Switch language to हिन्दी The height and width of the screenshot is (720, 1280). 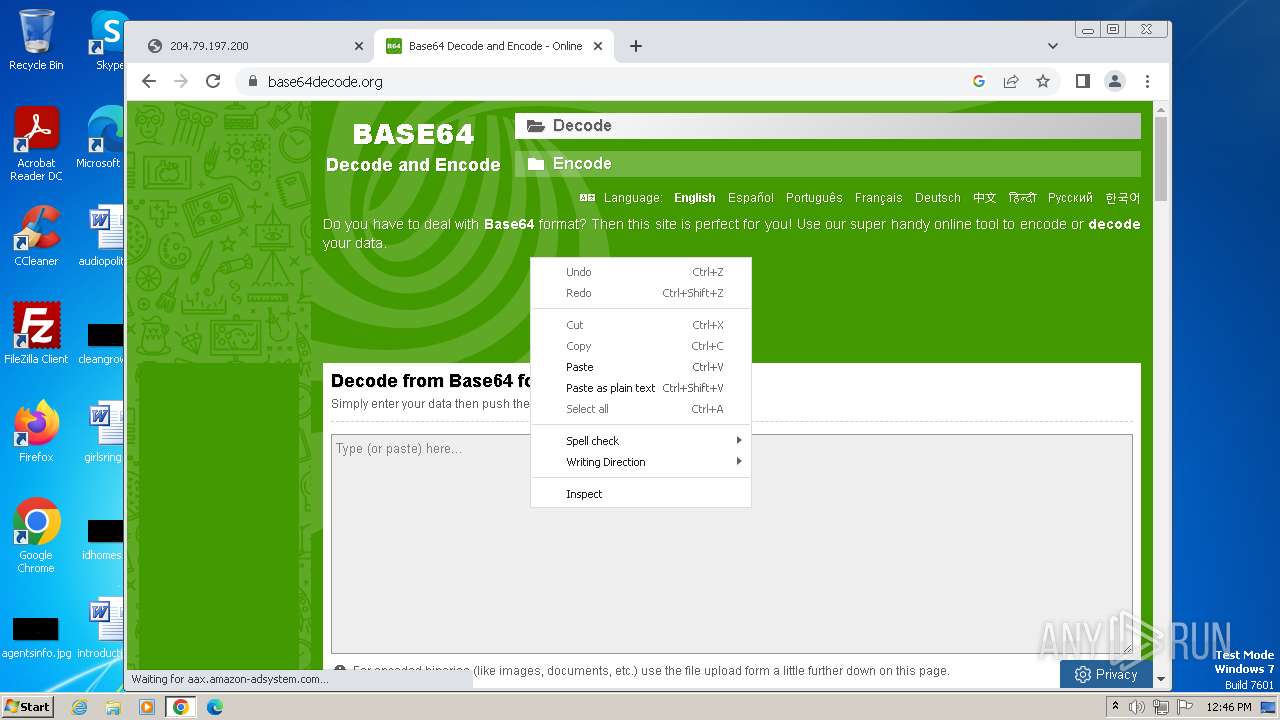(x=1022, y=198)
